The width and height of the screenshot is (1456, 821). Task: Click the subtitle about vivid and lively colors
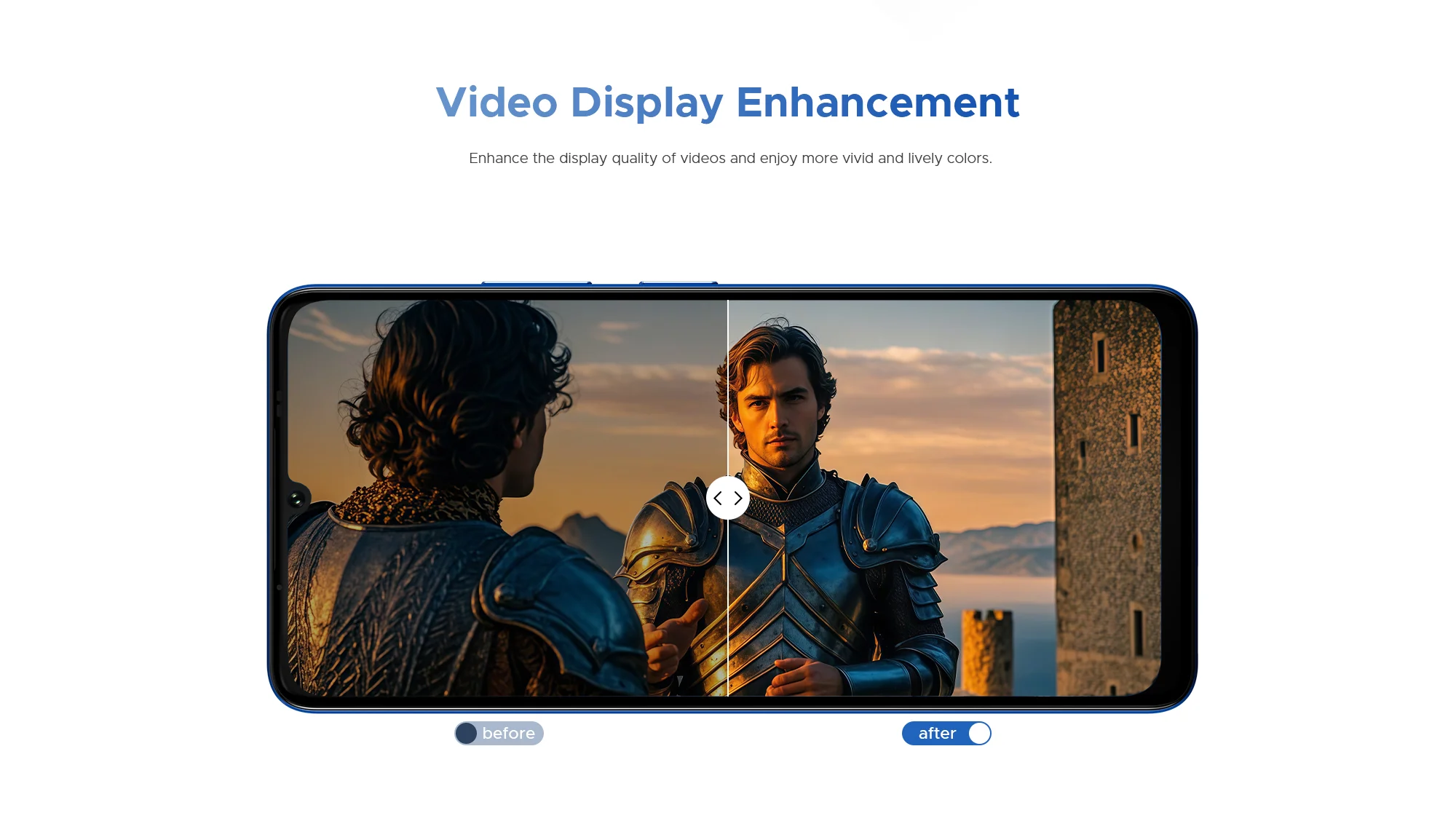pos(730,158)
